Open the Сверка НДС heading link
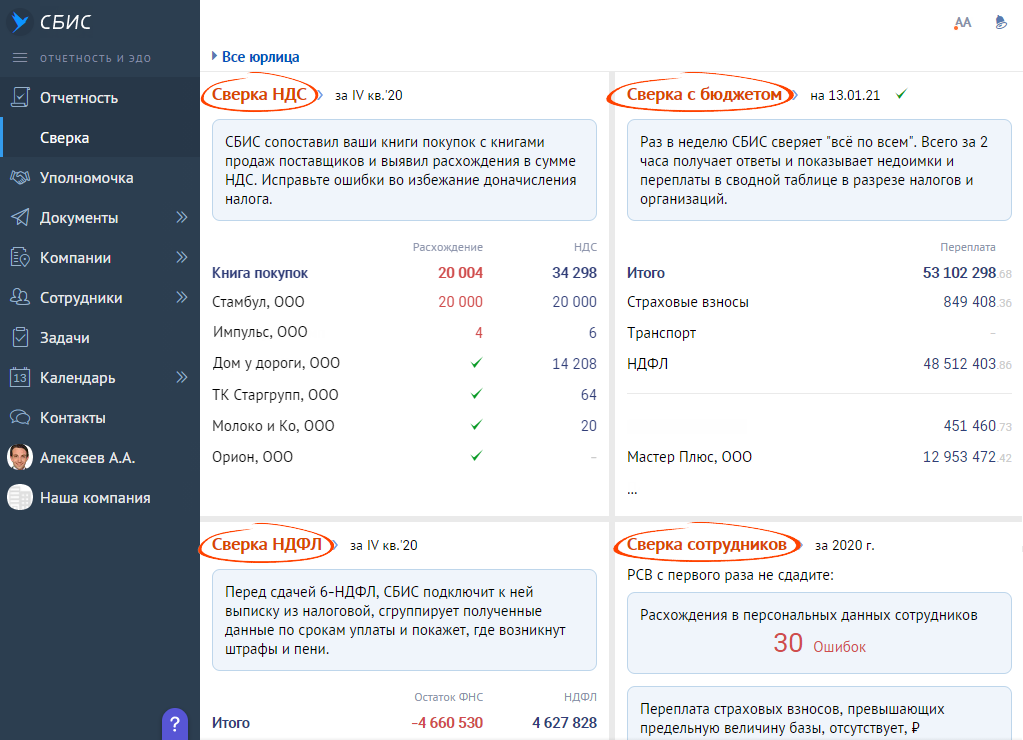 point(259,94)
